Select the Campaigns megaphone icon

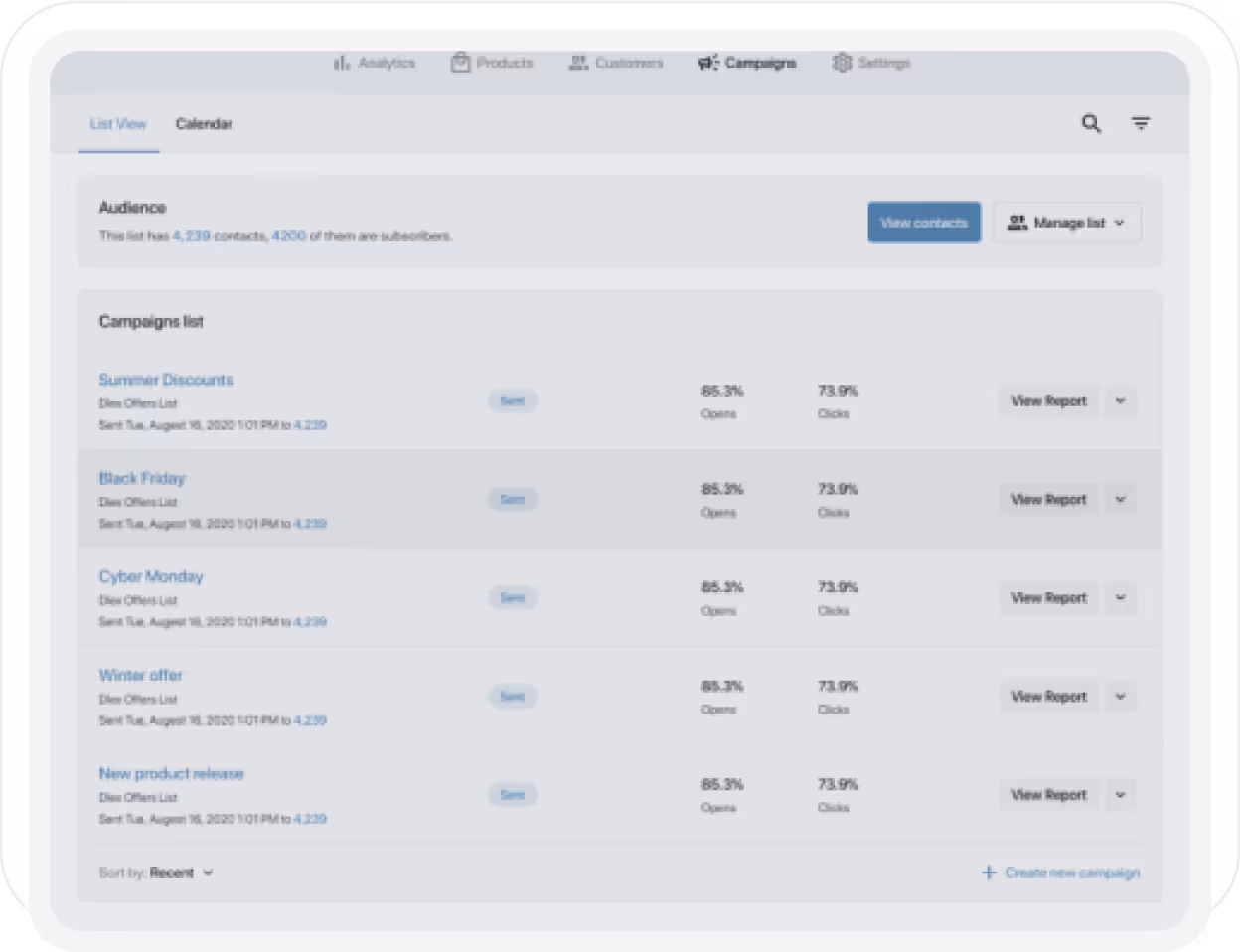pos(708,62)
